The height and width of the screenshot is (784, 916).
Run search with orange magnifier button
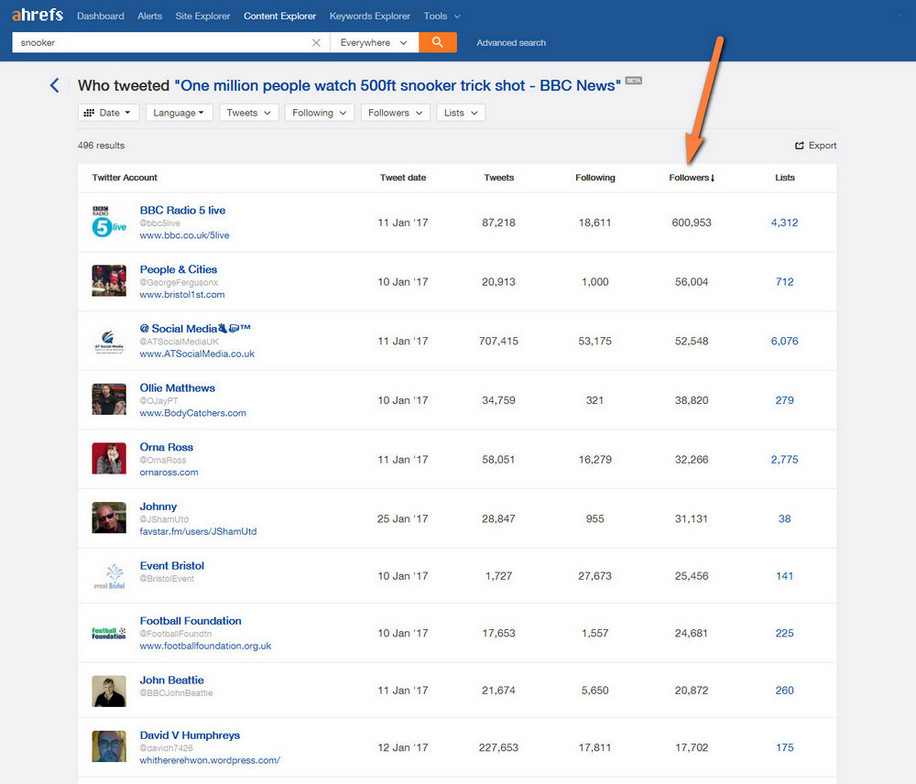438,42
